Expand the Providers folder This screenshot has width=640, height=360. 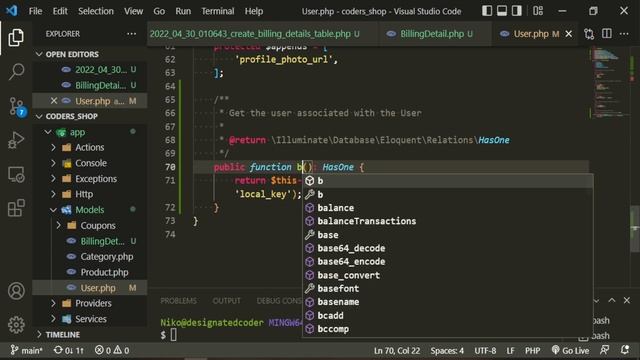click(53, 303)
